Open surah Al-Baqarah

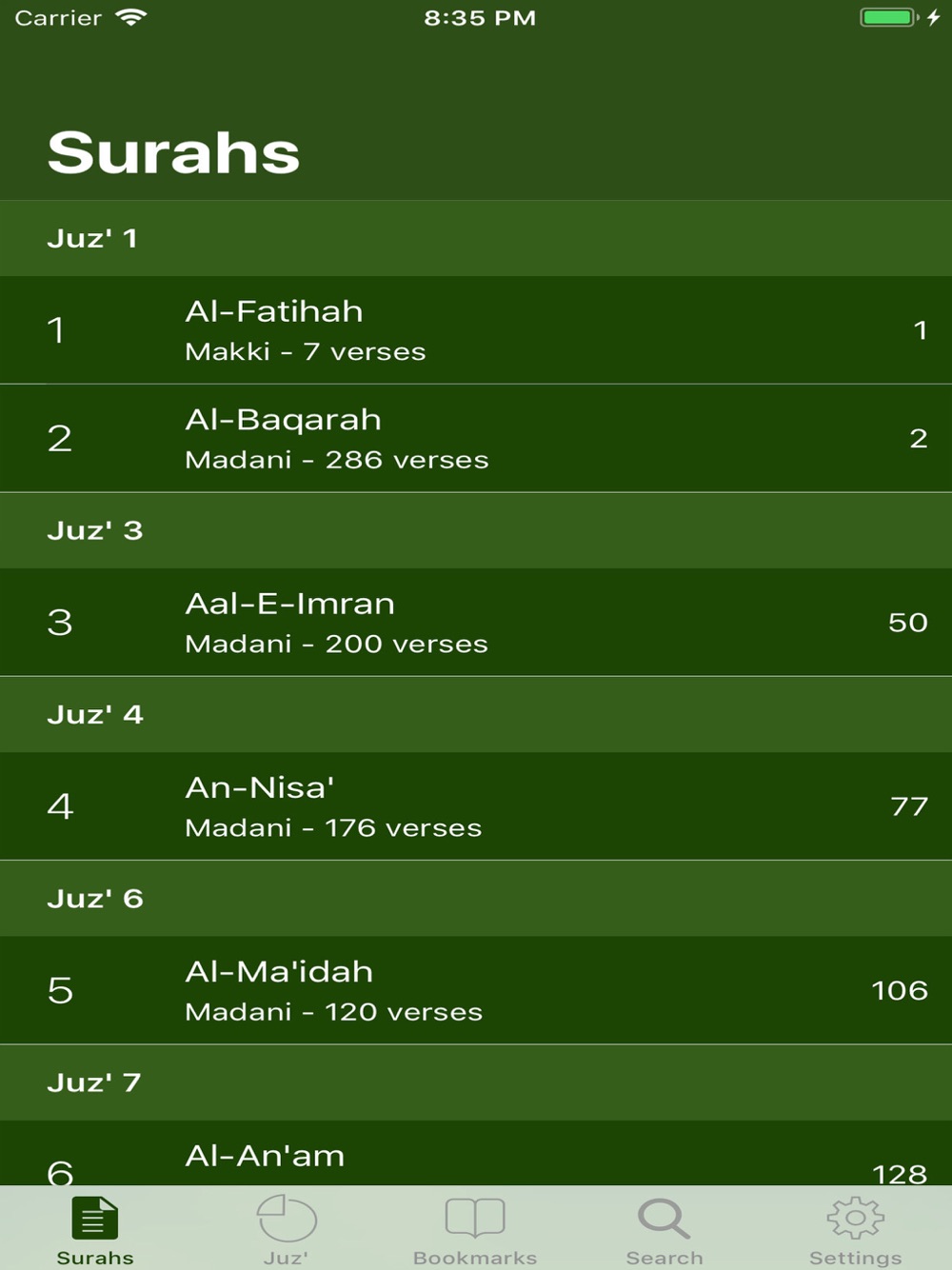(x=476, y=438)
